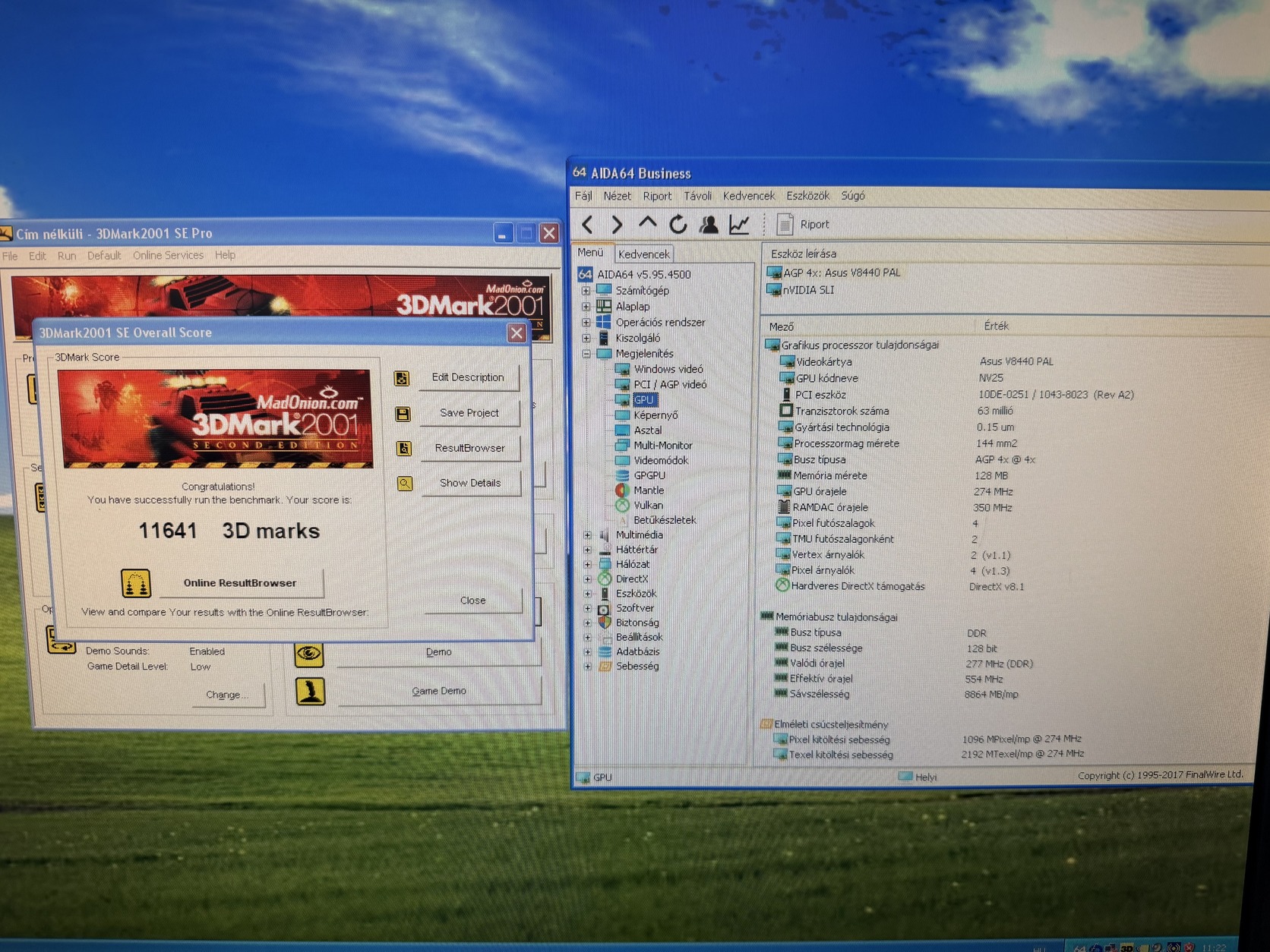Open the Run menu in 3DMark
The width and height of the screenshot is (1270, 952).
67,256
